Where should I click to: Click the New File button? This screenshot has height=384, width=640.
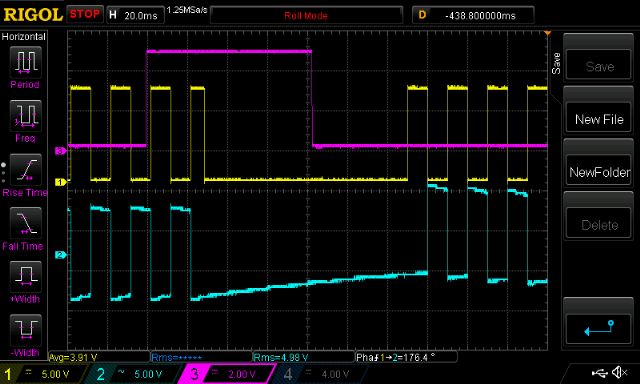tap(599, 119)
